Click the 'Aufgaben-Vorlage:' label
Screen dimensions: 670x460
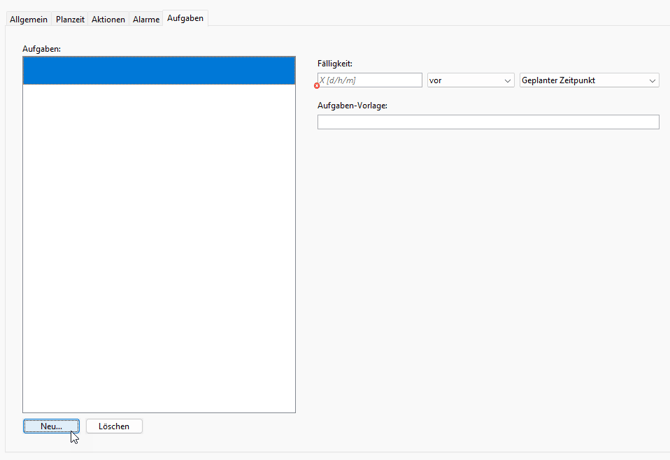tap(352, 106)
